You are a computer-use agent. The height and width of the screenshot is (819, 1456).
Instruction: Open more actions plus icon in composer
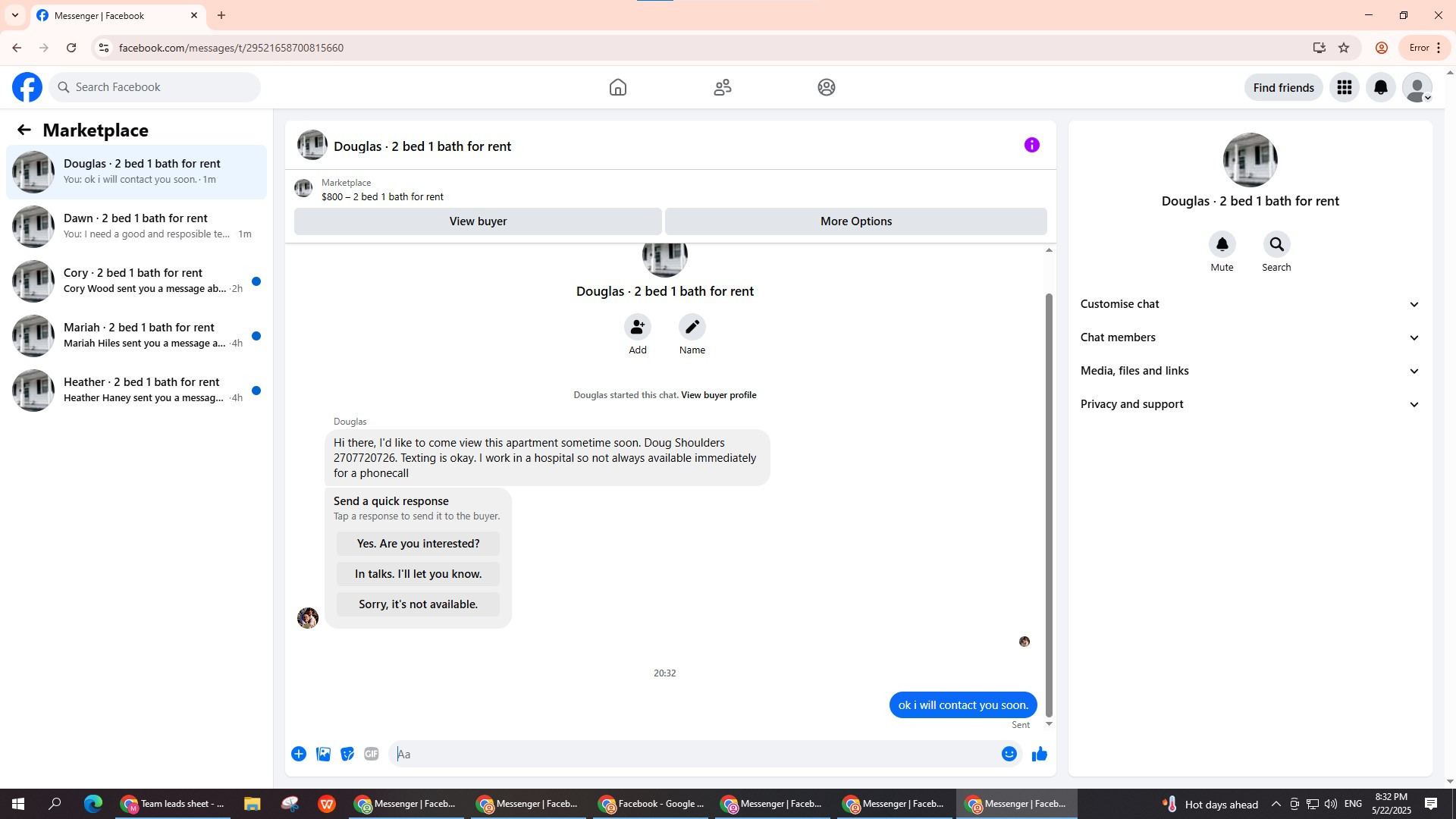point(299,754)
